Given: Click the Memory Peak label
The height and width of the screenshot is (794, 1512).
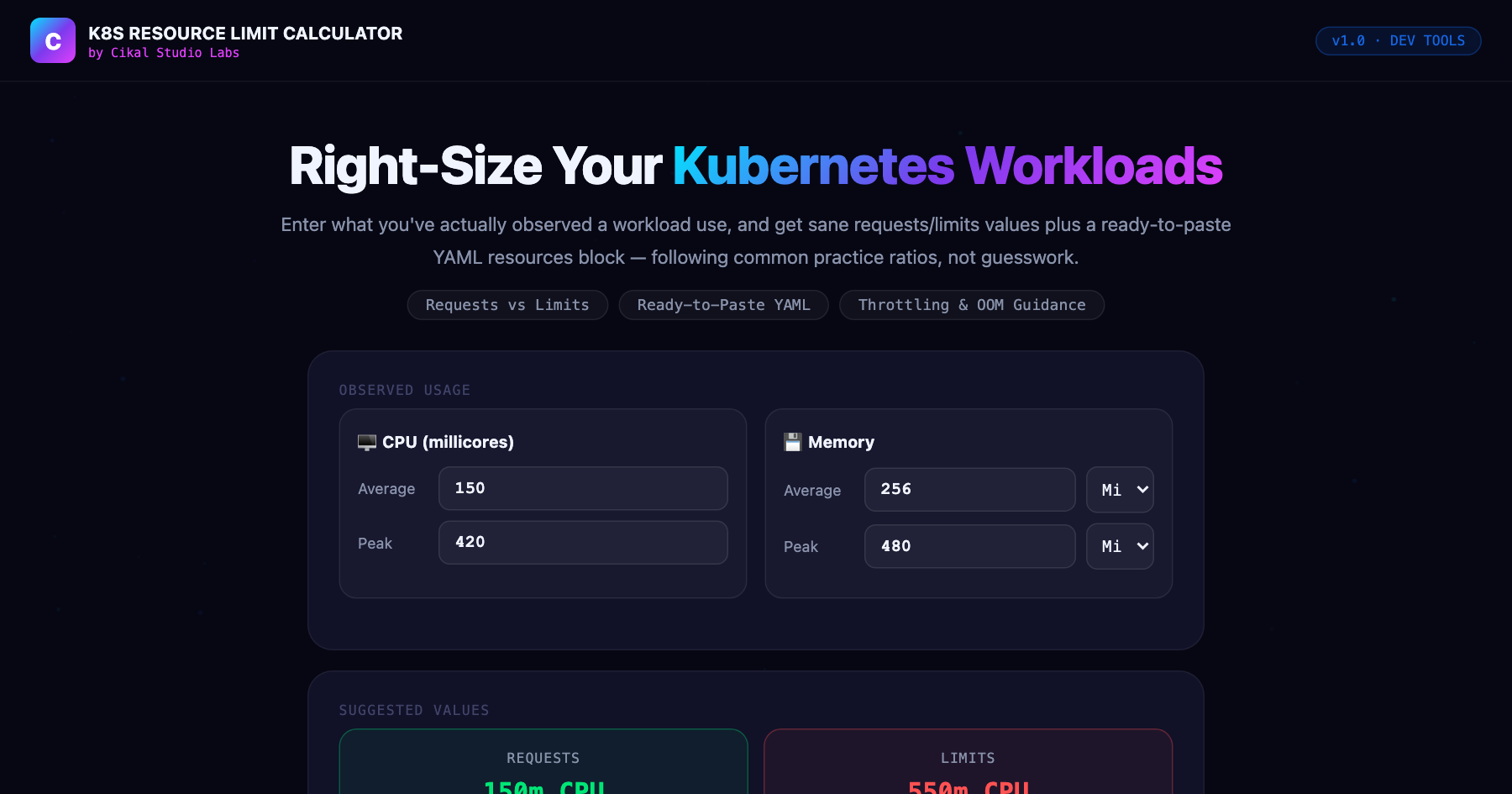Looking at the screenshot, I should pos(801,547).
